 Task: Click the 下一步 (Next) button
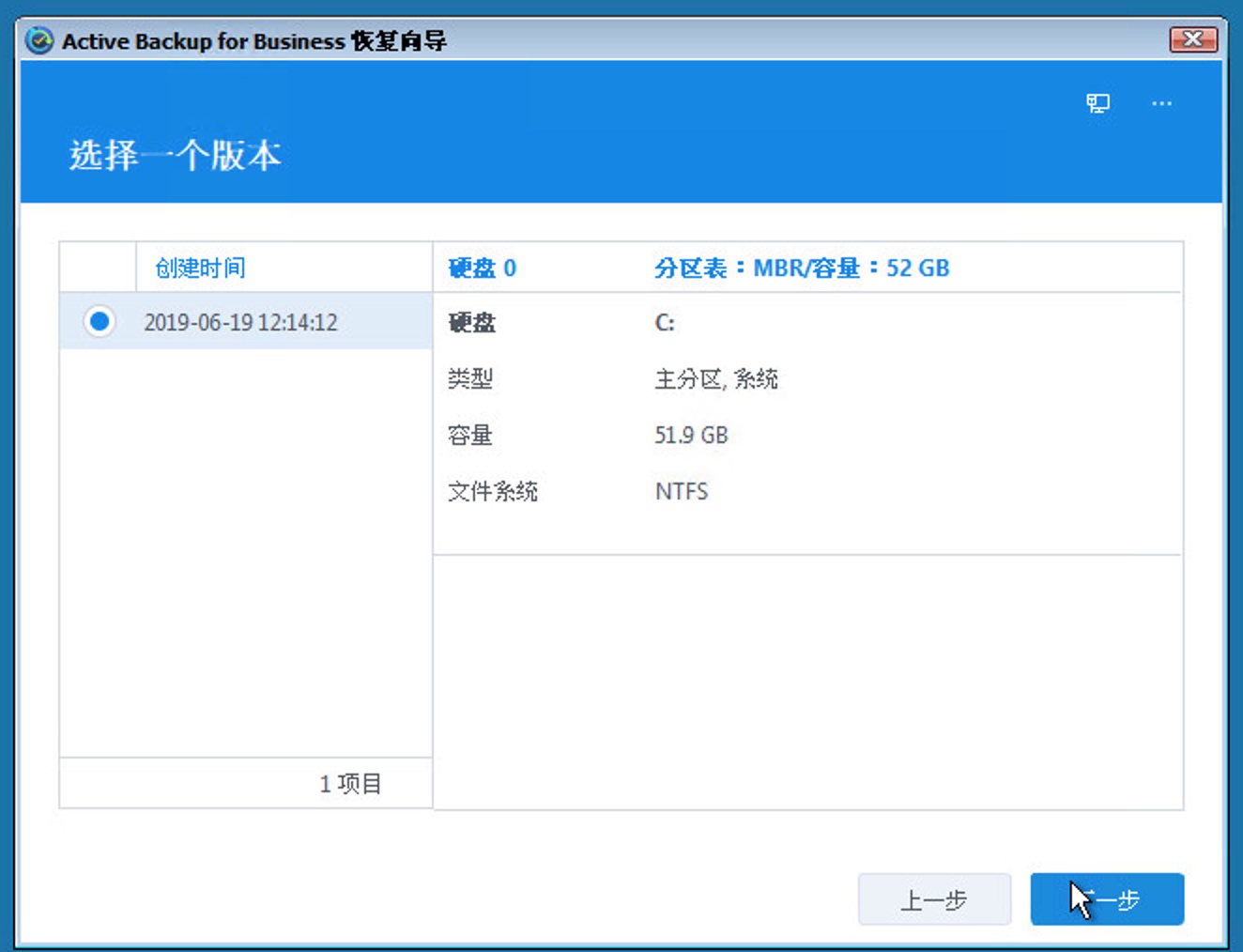point(1107,899)
